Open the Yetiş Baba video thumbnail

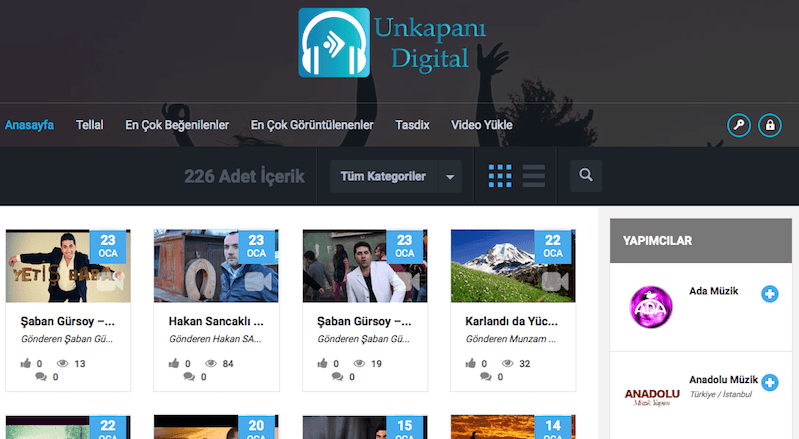point(68,266)
